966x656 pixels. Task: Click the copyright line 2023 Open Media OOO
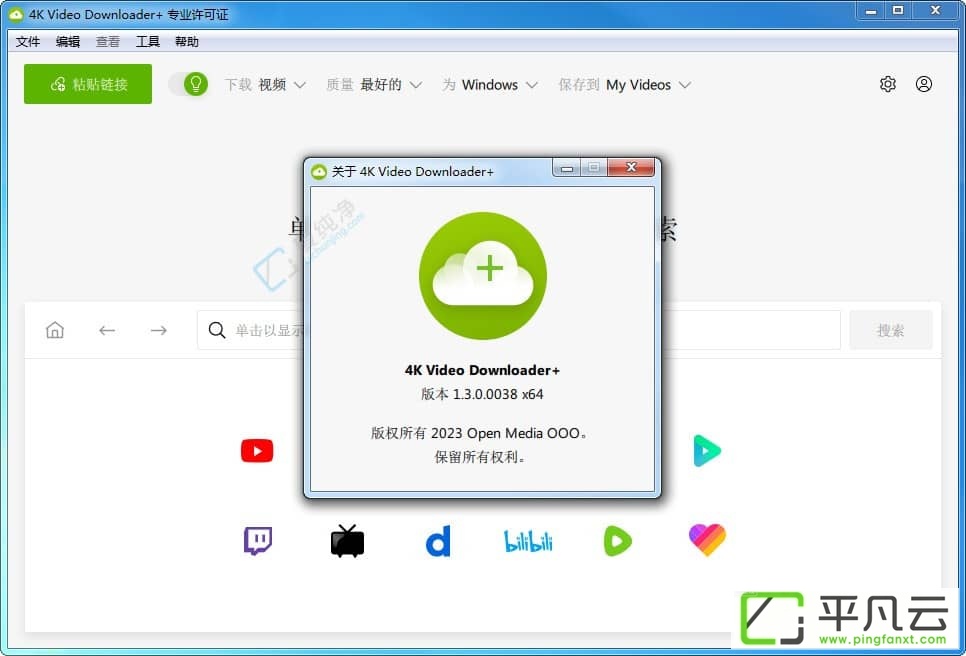(x=479, y=433)
